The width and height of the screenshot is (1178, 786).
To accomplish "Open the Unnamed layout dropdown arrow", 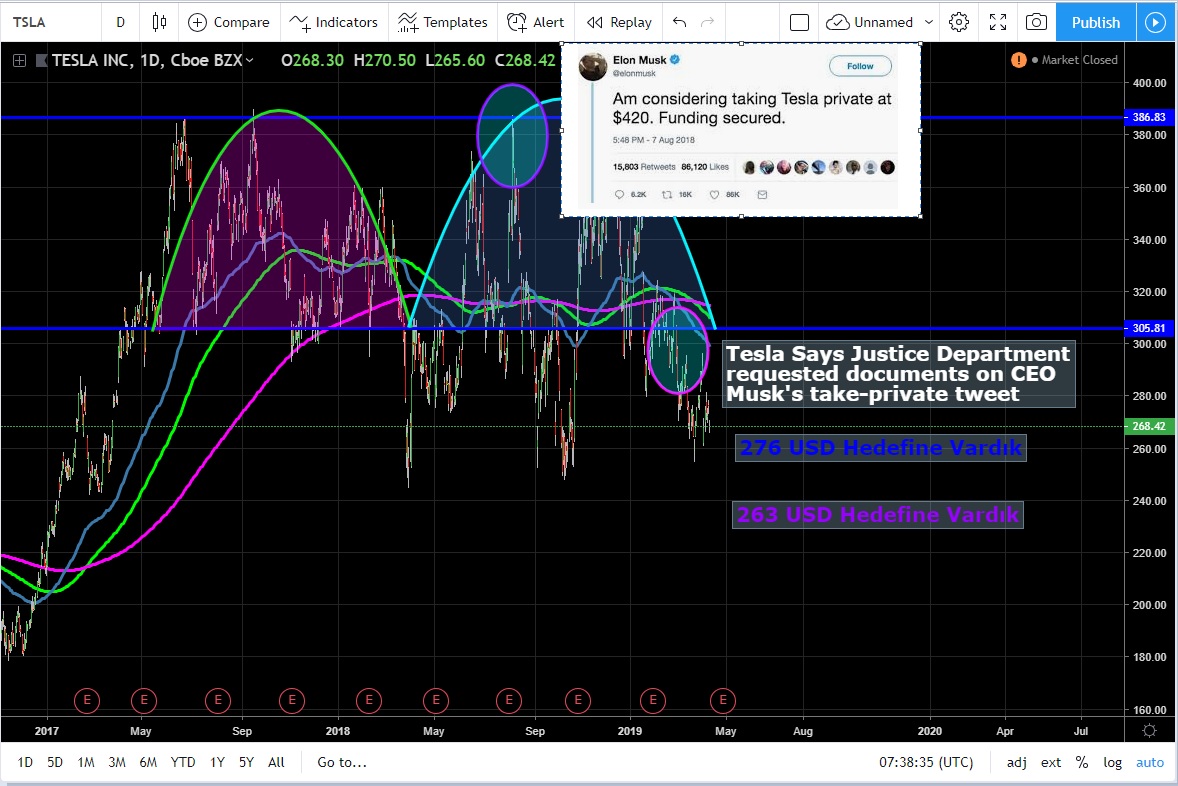I will pyautogui.click(x=929, y=22).
